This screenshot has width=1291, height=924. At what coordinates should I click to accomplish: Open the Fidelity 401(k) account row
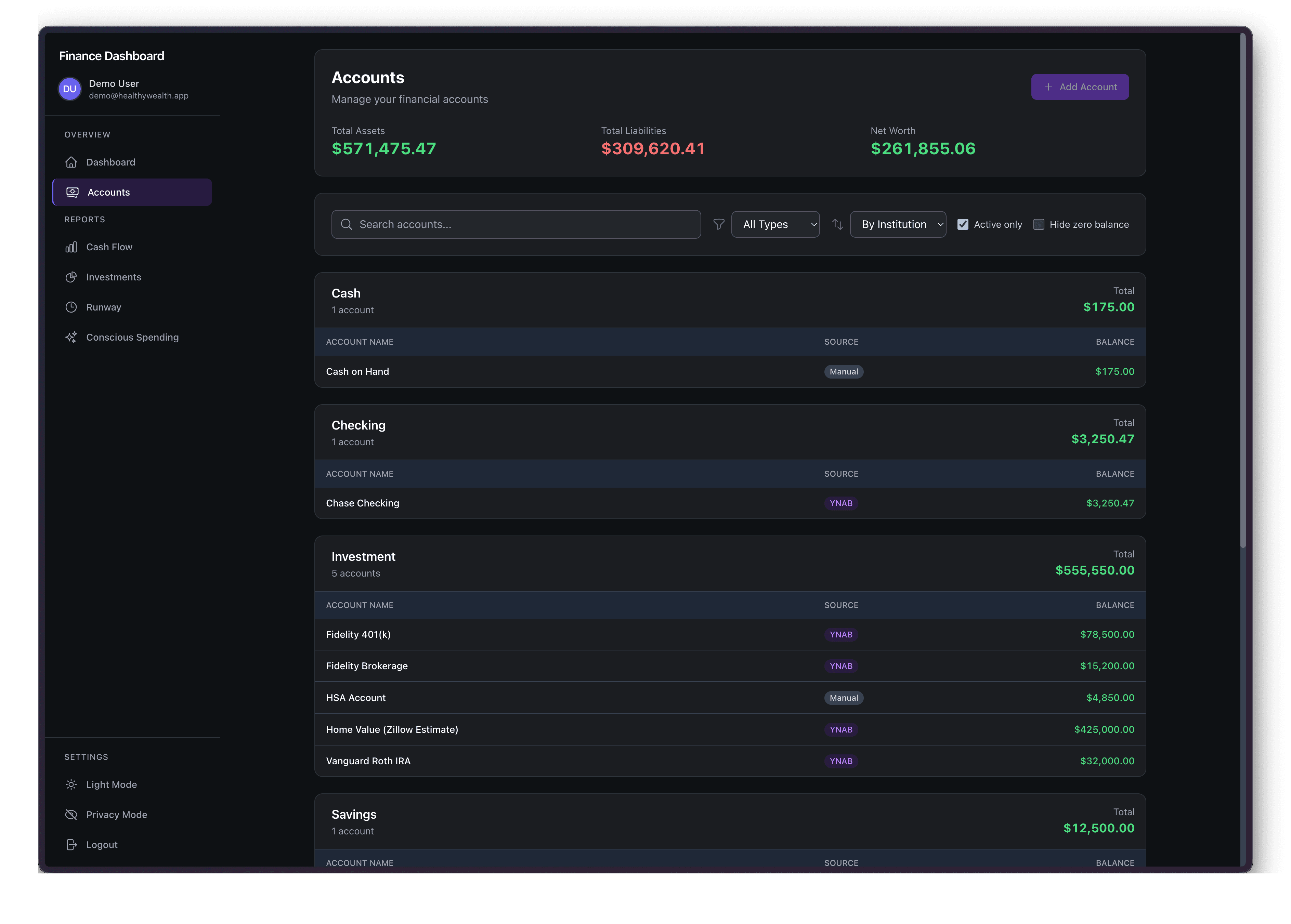point(358,634)
